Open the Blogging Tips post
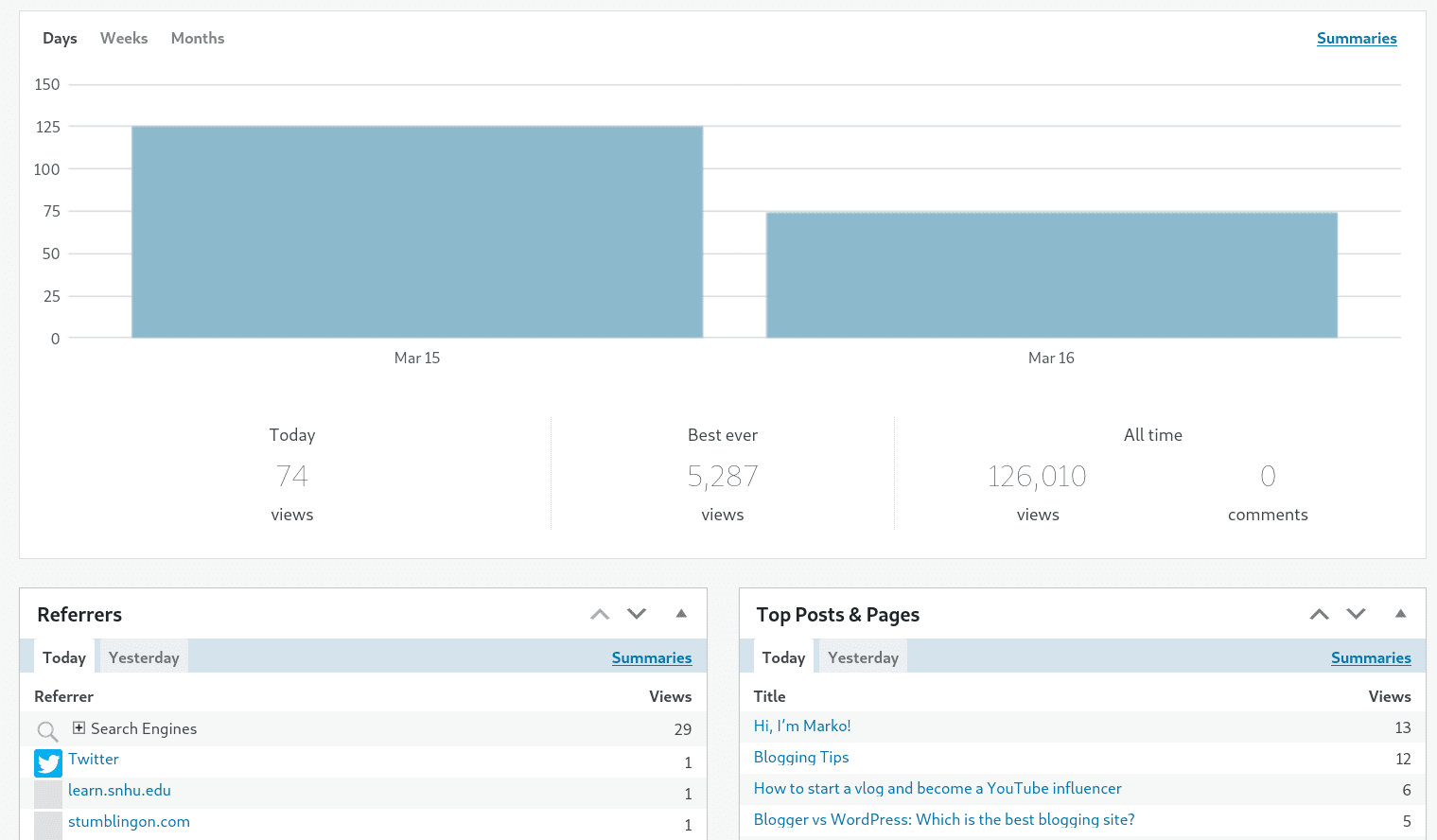Image resolution: width=1437 pixels, height=840 pixels. (x=800, y=757)
